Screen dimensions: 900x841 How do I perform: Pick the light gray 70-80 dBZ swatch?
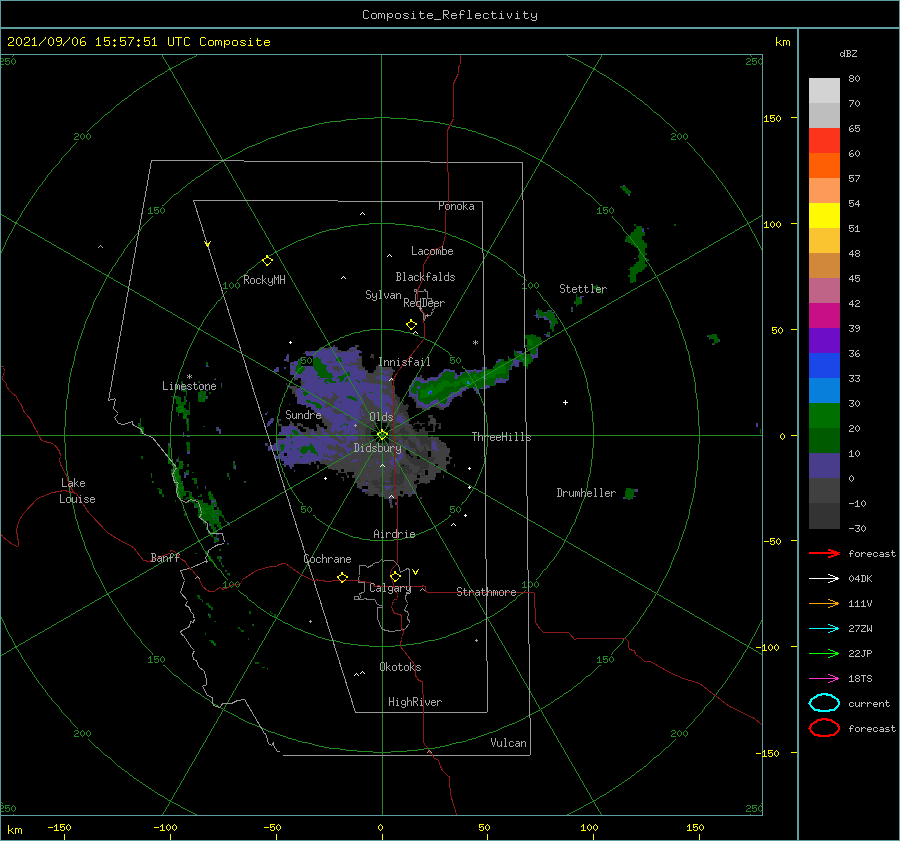tap(824, 91)
